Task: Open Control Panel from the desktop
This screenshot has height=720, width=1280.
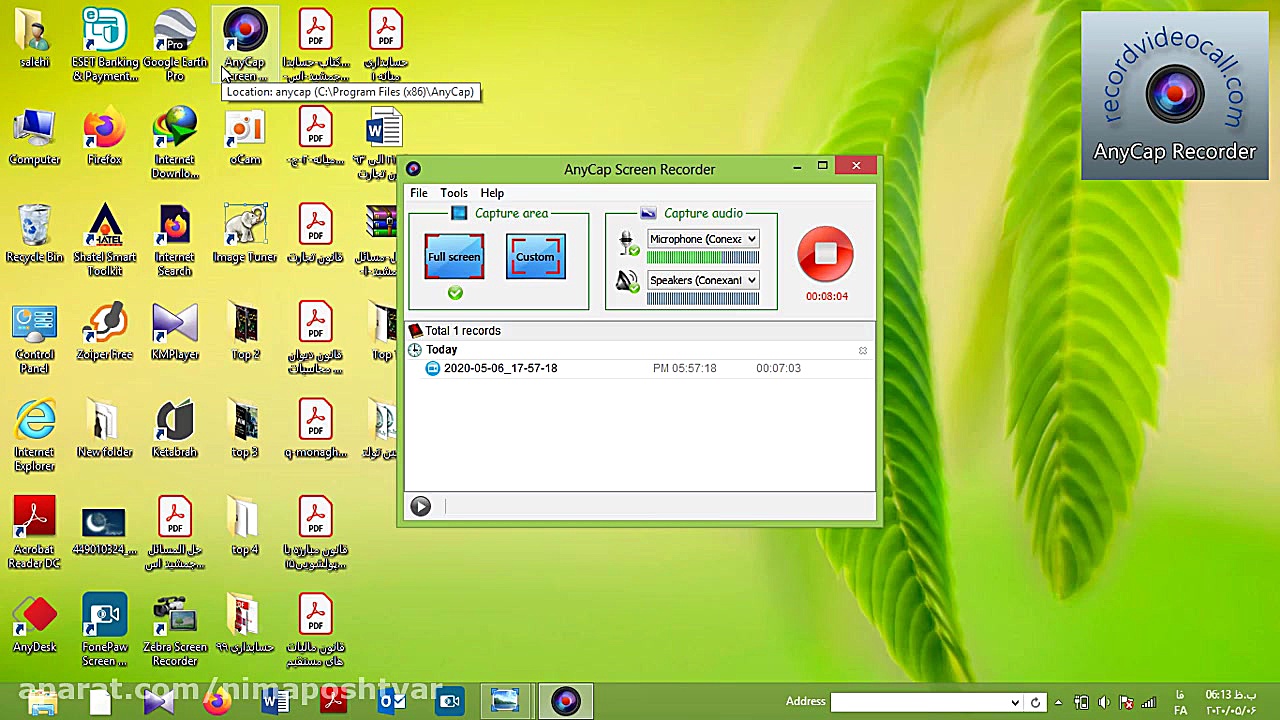Action: coord(34,339)
